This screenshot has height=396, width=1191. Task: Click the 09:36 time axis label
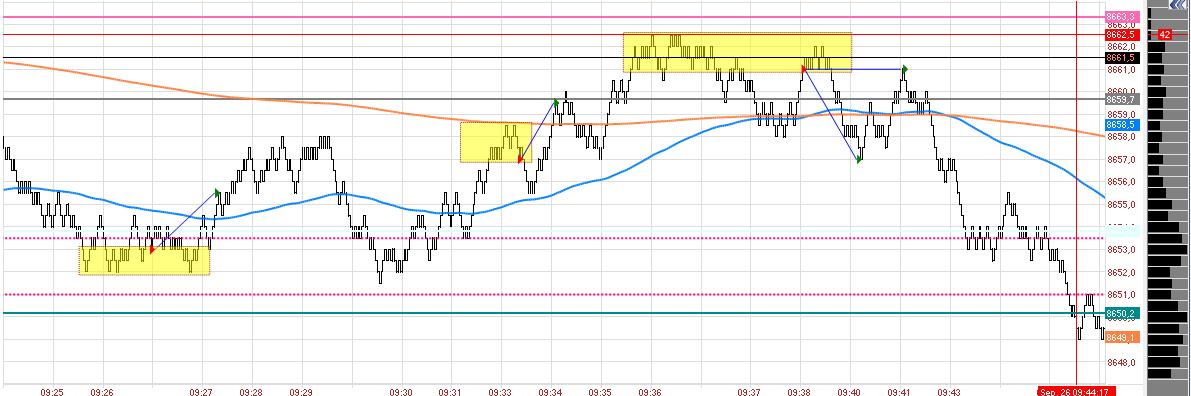[x=649, y=392]
